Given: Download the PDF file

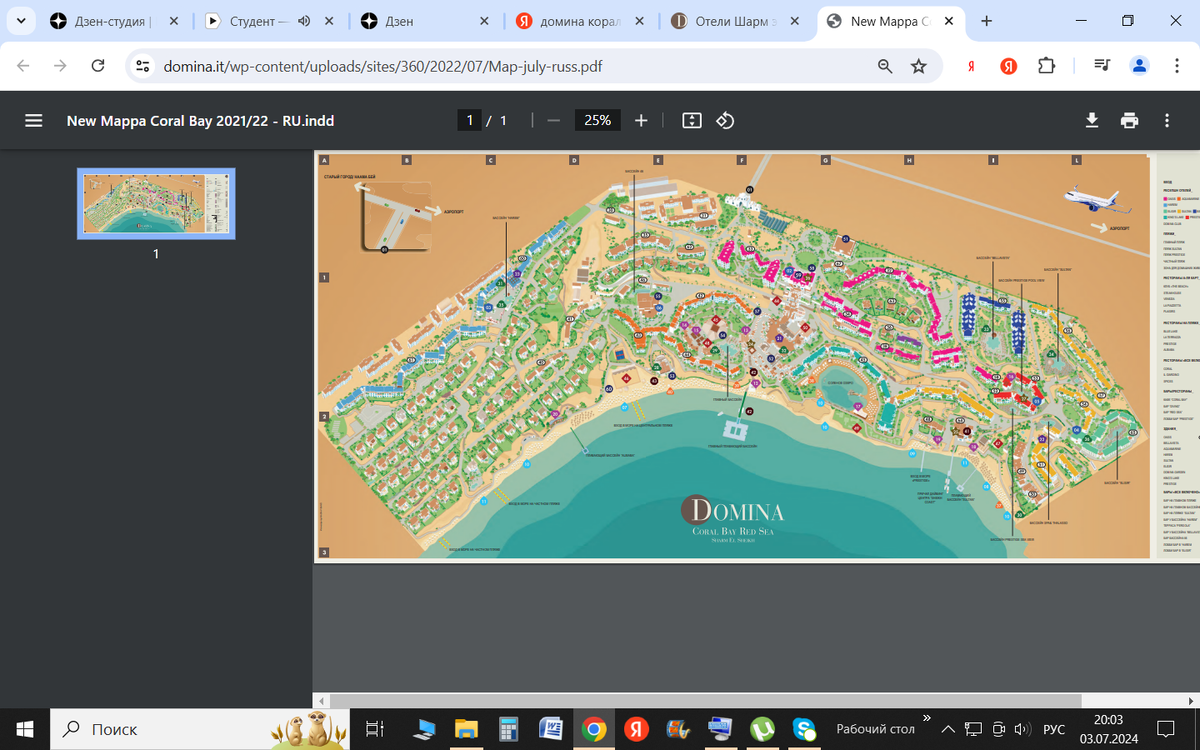Looking at the screenshot, I should tap(1092, 120).
